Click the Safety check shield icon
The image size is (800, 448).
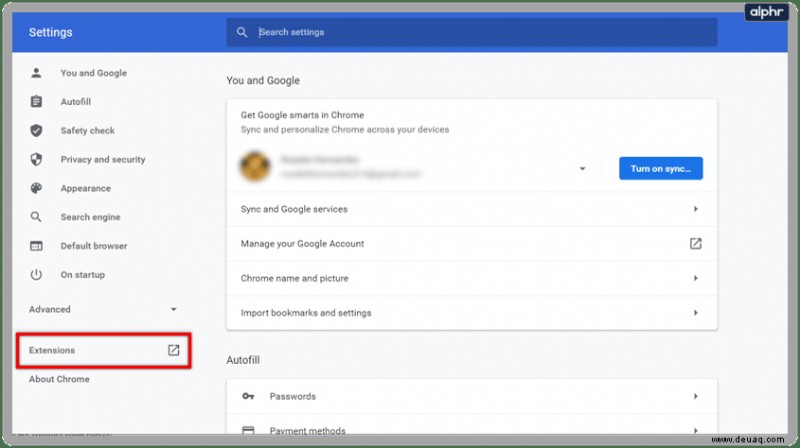point(36,131)
